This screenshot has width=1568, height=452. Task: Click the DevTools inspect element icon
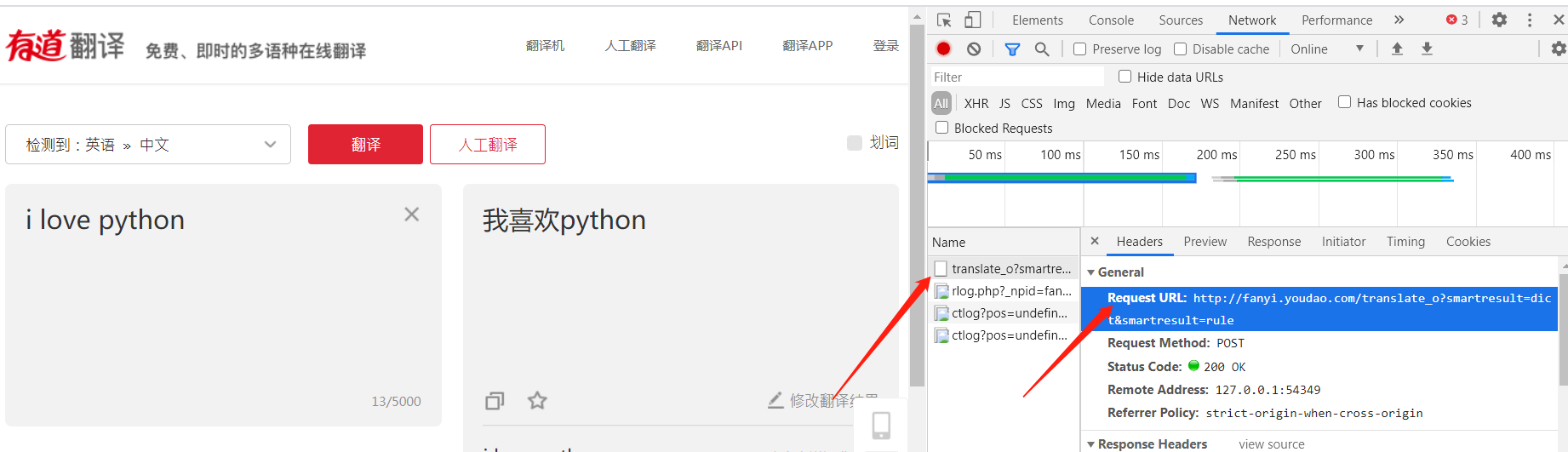[x=944, y=20]
